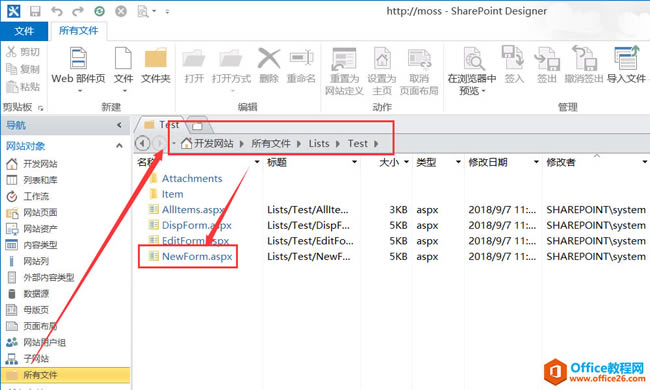Screen dimensions: 650x390
Task: Click 开发网站 in breadcrumb
Action: [x=213, y=144]
